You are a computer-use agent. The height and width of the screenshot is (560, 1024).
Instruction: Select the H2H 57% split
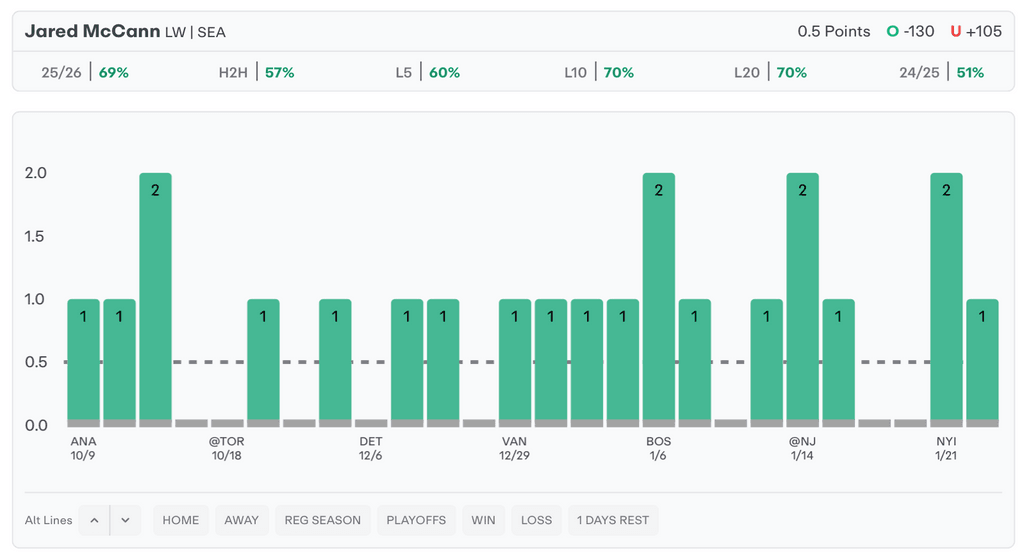pos(256,72)
